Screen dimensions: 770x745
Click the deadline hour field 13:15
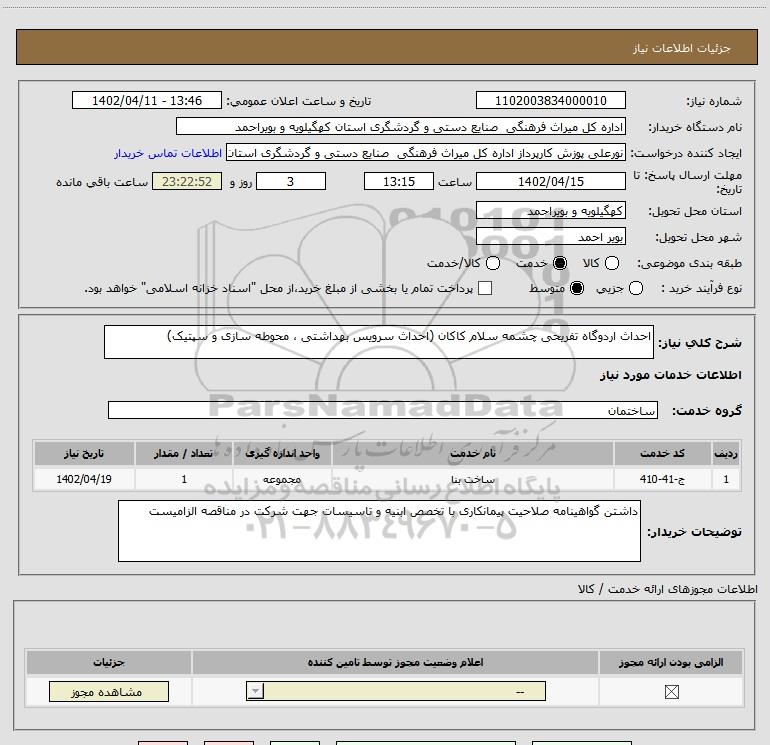pos(399,181)
